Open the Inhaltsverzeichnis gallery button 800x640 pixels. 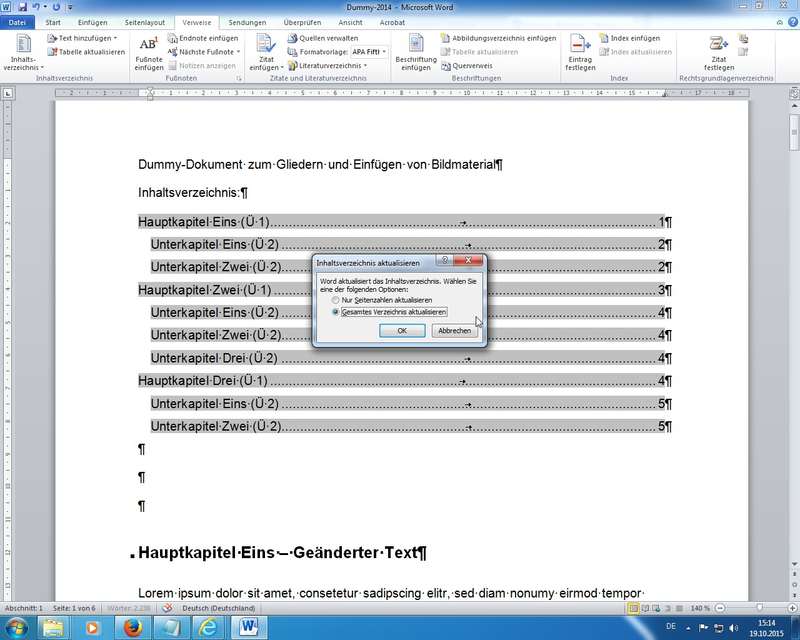[23, 53]
